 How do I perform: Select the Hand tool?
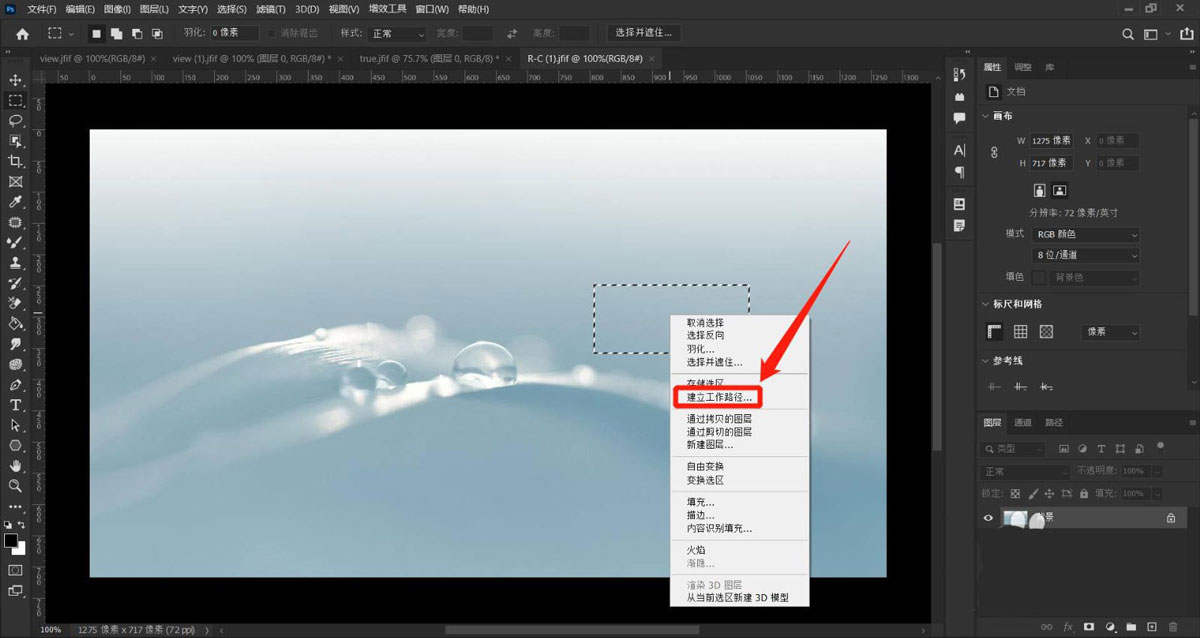(x=15, y=464)
